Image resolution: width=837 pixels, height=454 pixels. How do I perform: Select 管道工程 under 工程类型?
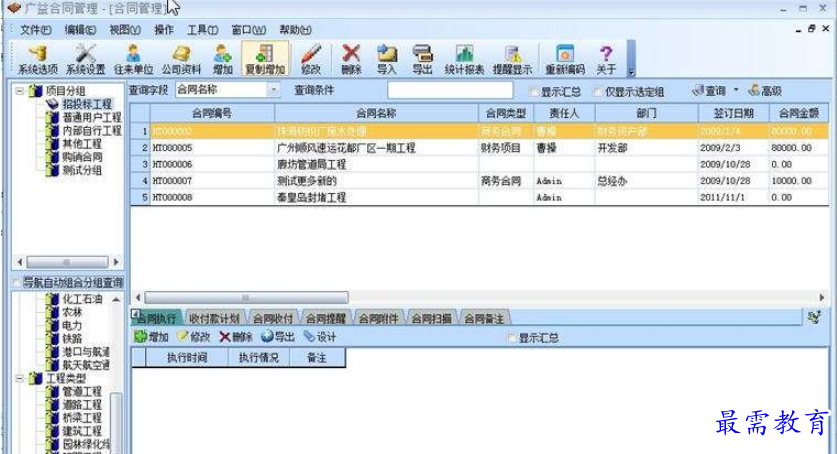82,392
